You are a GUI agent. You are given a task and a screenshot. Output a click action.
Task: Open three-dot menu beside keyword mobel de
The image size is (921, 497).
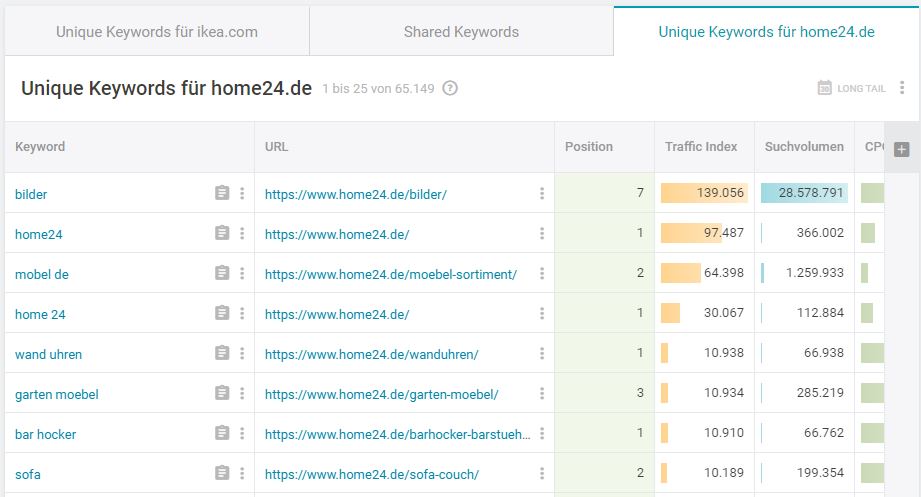pyautogui.click(x=242, y=273)
